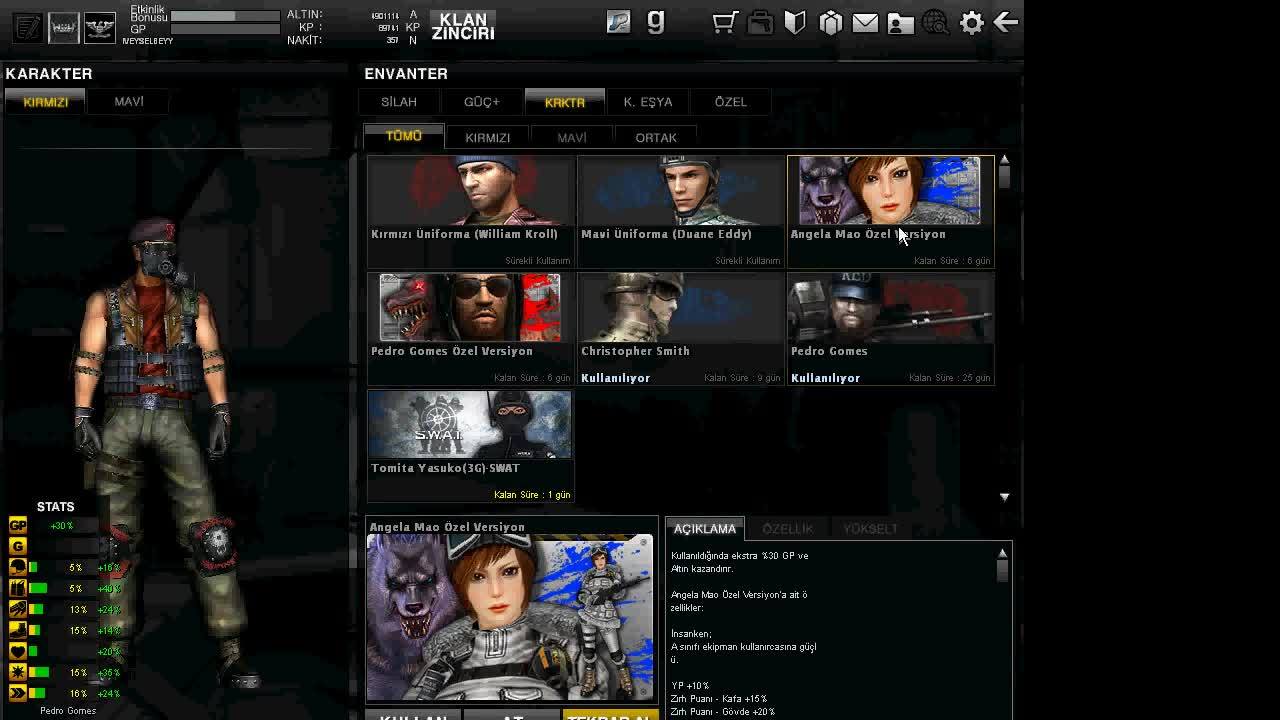1280x720 pixels.
Task: Open the notepad icon in top-left bar
Action: click(x=28, y=27)
